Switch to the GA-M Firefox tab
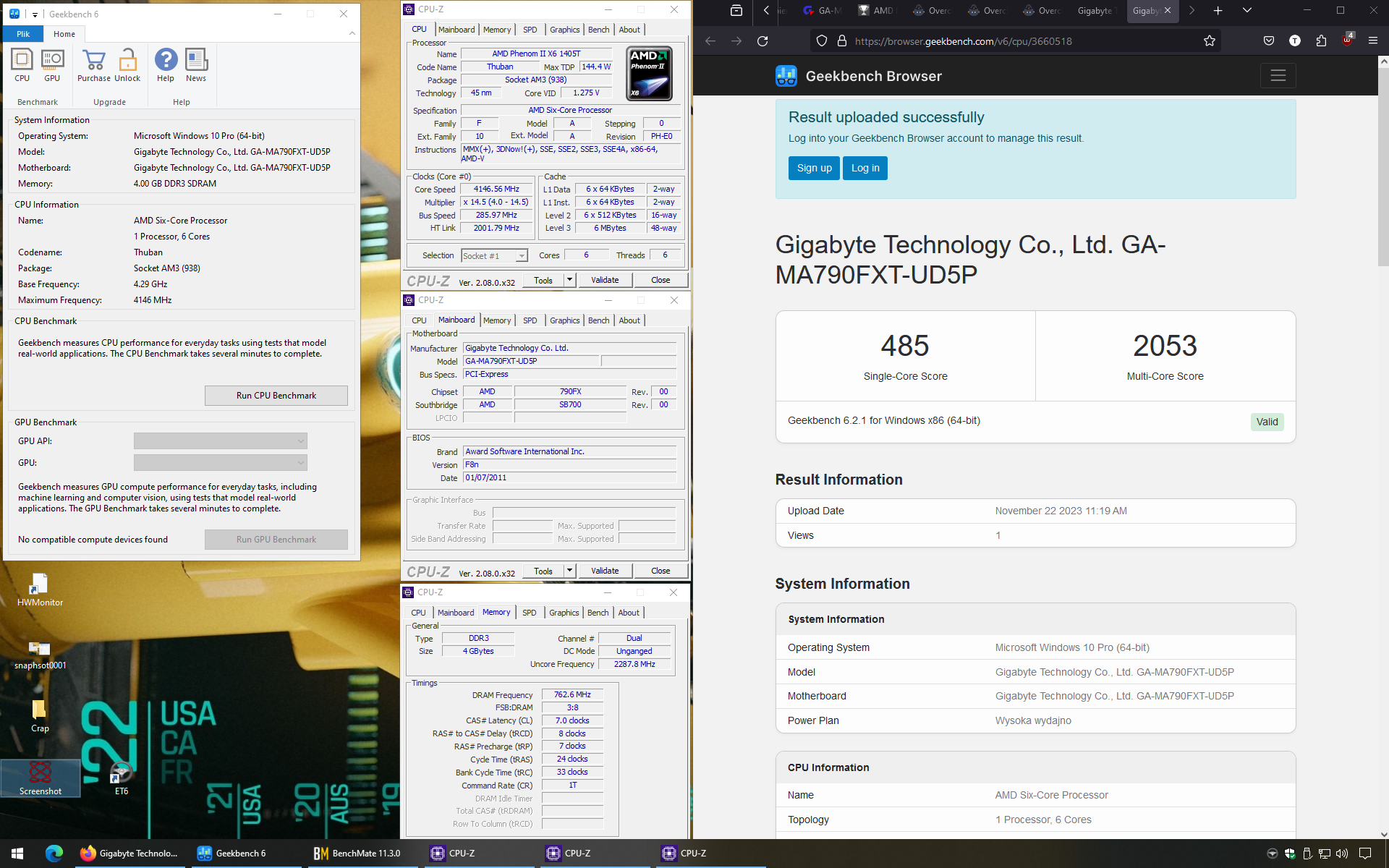 point(822,11)
